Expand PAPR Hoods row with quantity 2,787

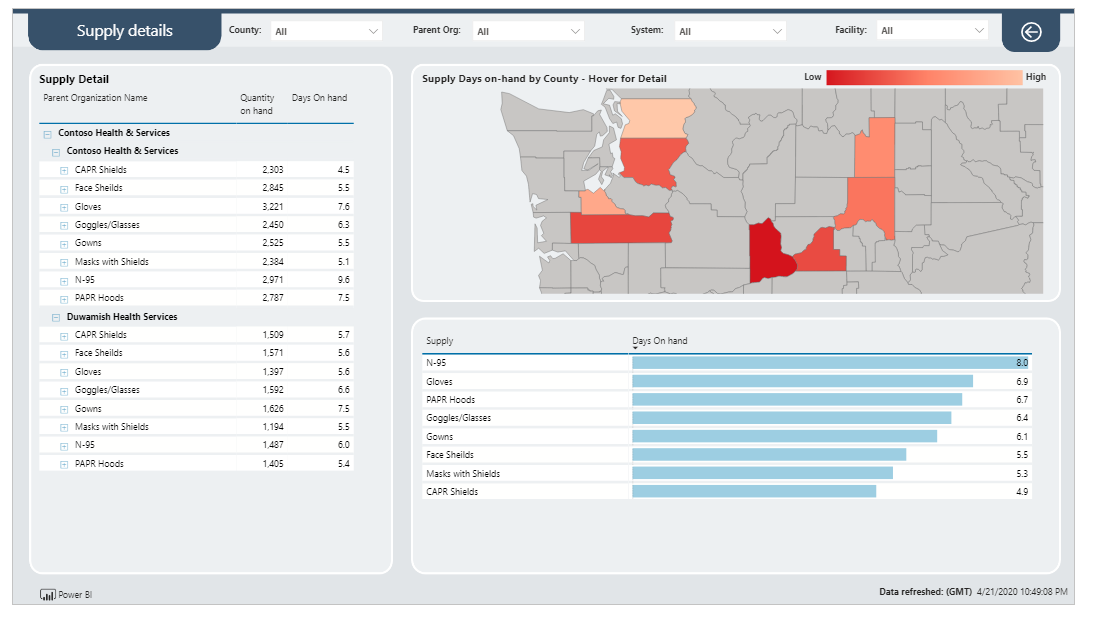[63, 298]
